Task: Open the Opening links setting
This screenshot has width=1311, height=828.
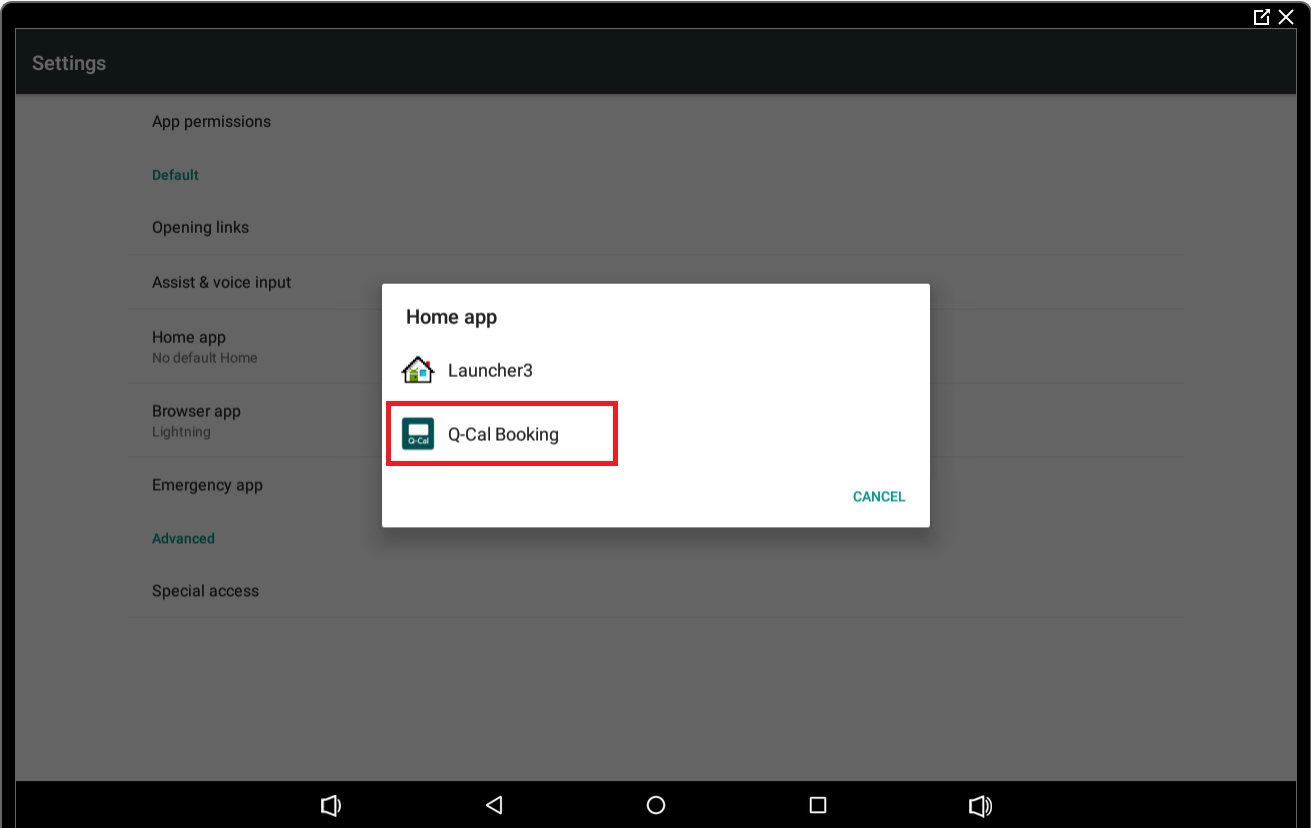Action: point(656,227)
